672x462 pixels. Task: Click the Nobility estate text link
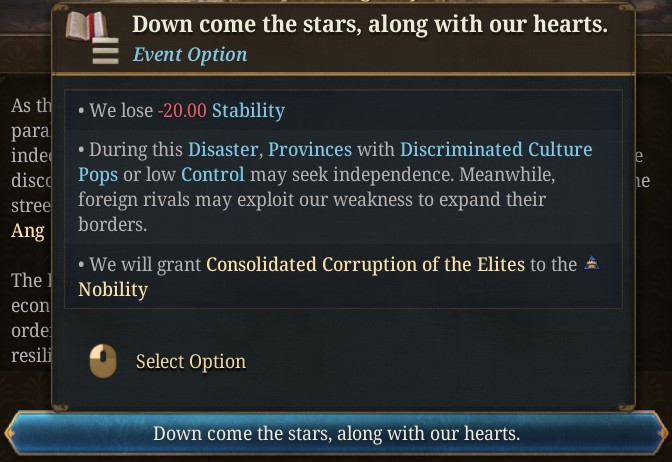pos(113,290)
